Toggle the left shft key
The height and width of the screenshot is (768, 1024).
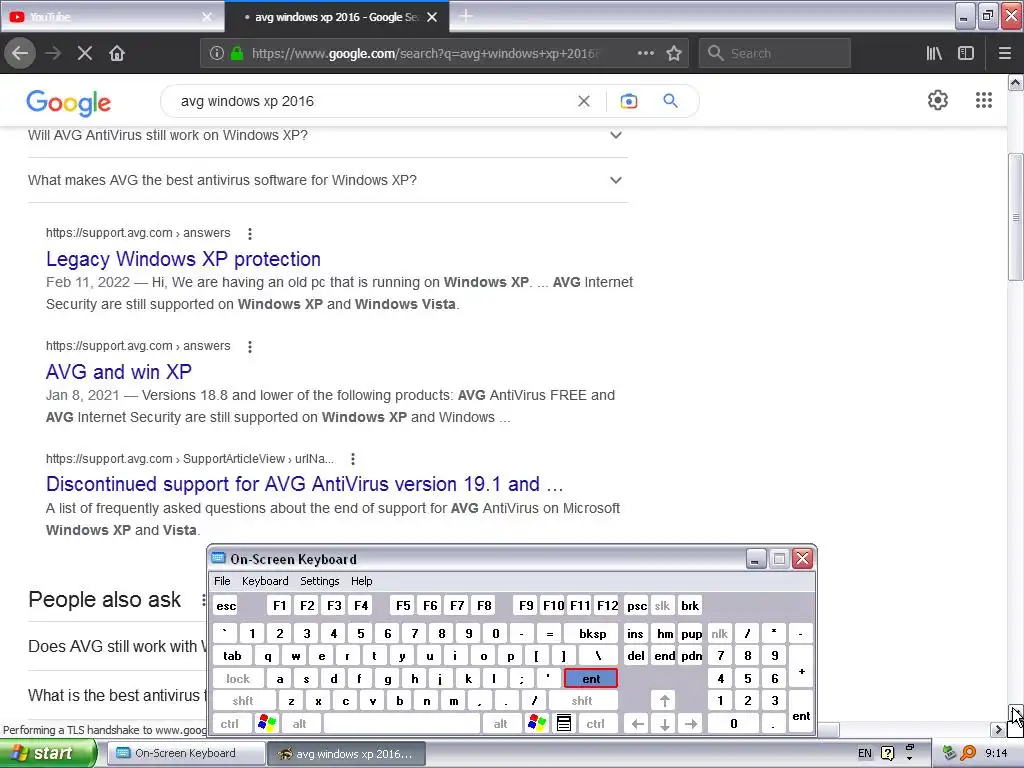click(x=243, y=701)
